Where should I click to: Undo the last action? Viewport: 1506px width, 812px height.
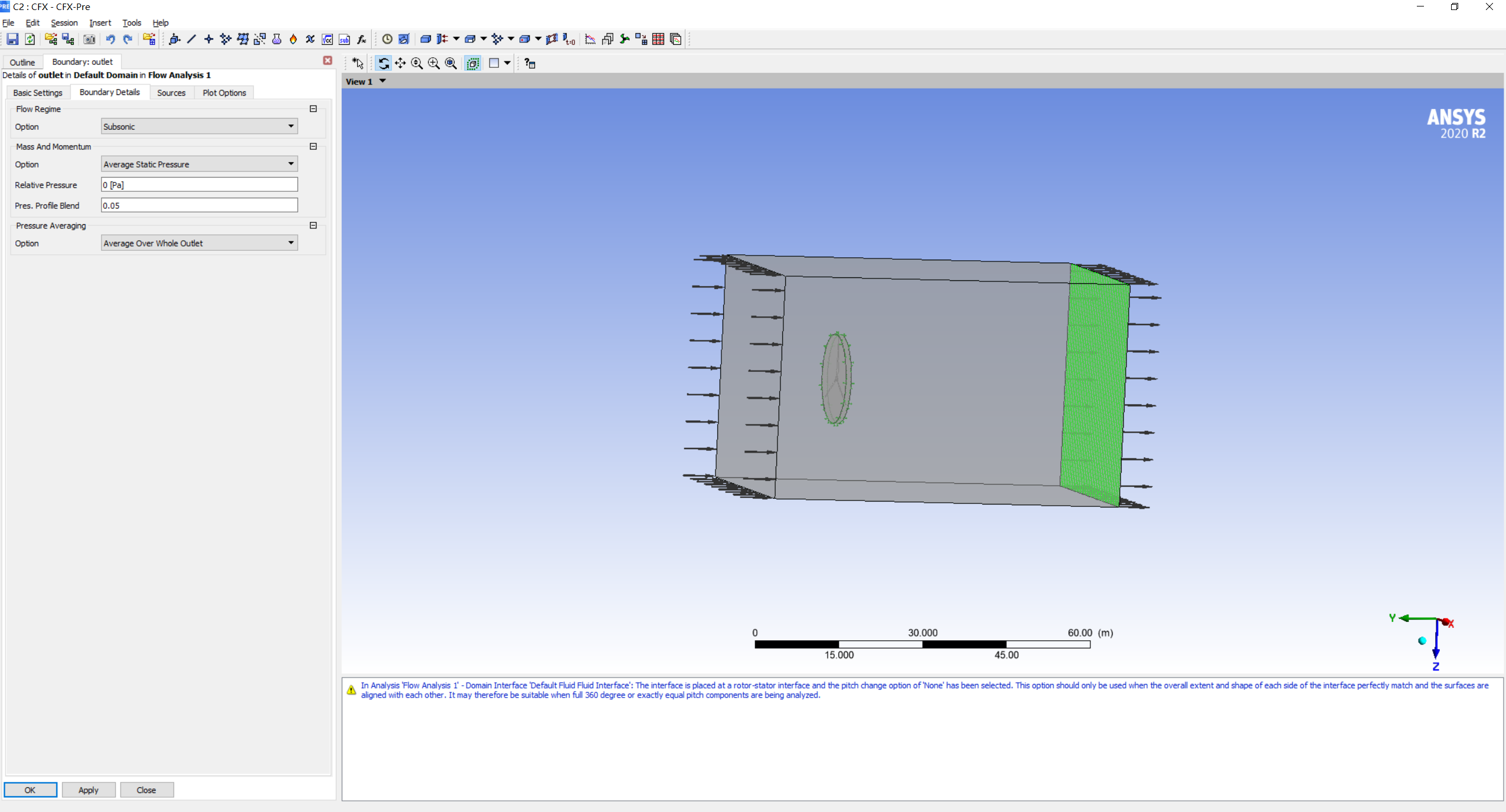[x=110, y=39]
